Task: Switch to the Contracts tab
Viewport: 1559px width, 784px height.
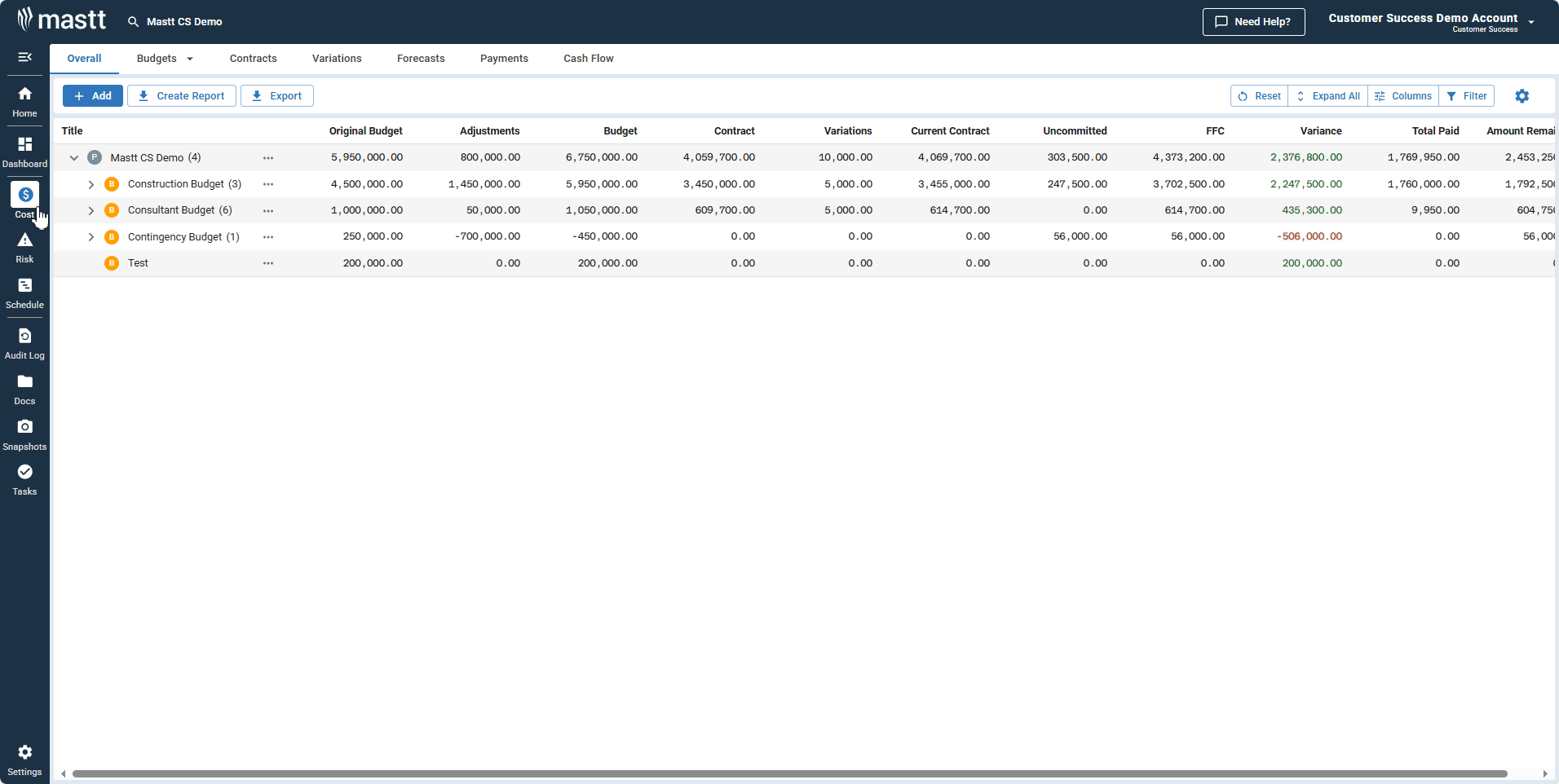Action: pyautogui.click(x=253, y=58)
